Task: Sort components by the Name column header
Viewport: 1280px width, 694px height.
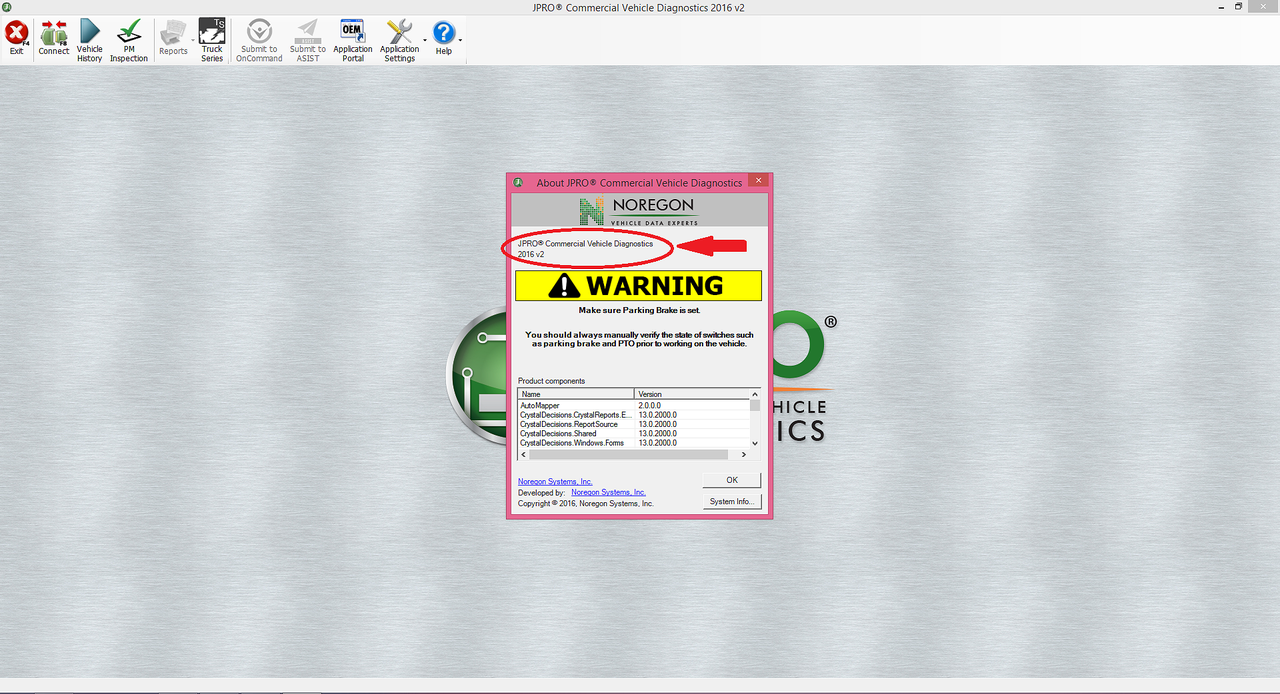Action: click(576, 394)
